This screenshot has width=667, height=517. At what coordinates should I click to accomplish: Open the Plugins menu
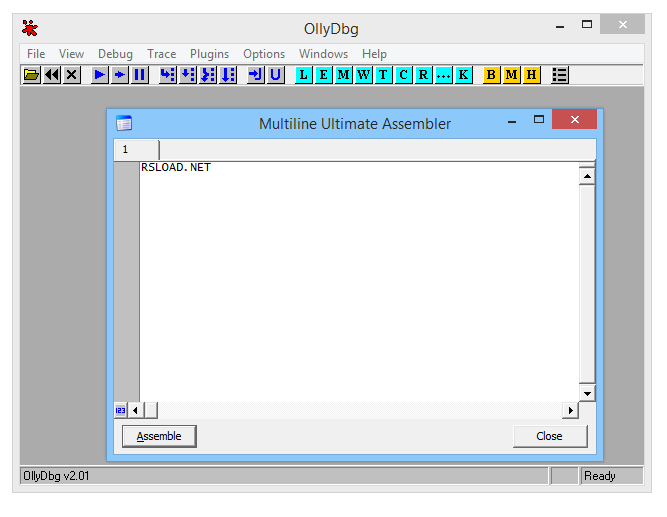tap(209, 54)
